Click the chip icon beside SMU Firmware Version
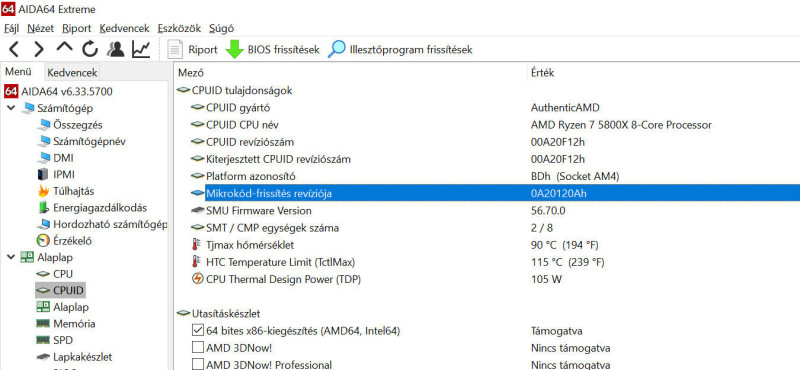This screenshot has width=800, height=370. 197,210
